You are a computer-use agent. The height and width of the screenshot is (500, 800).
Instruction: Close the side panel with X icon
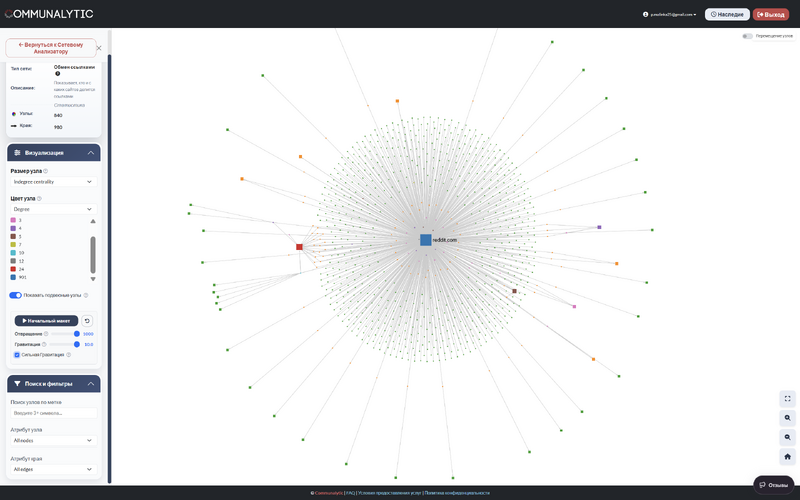point(98,48)
